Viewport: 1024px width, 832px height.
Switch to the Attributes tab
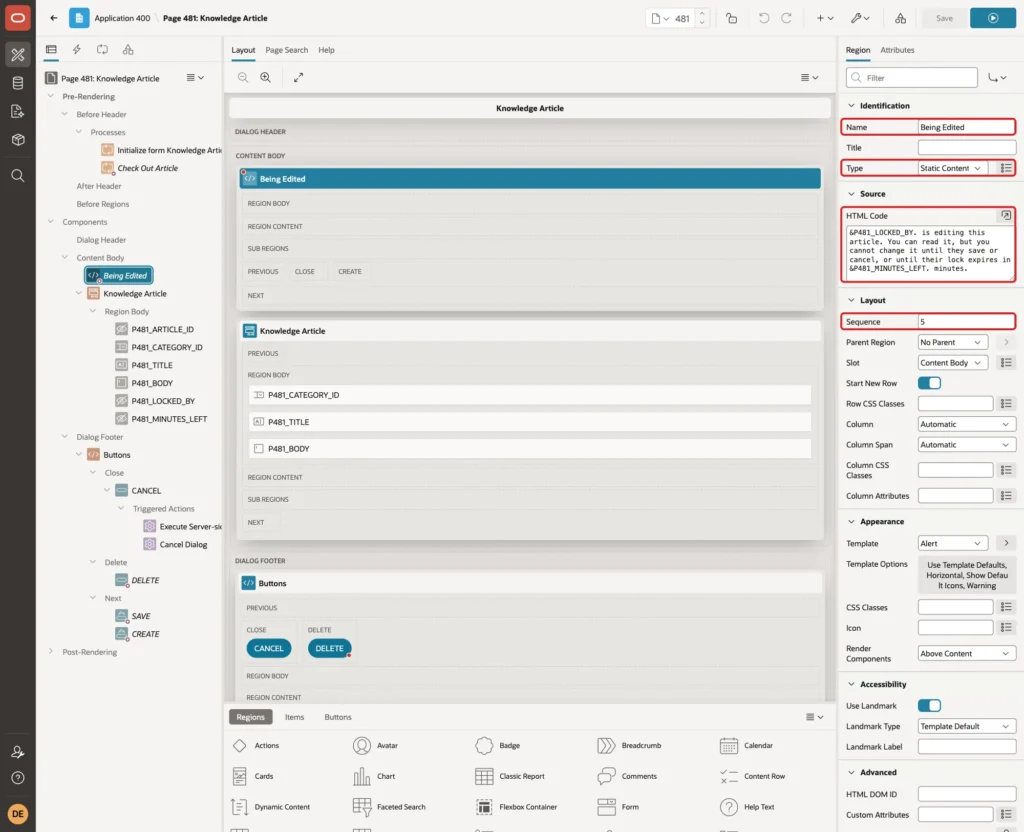point(897,50)
